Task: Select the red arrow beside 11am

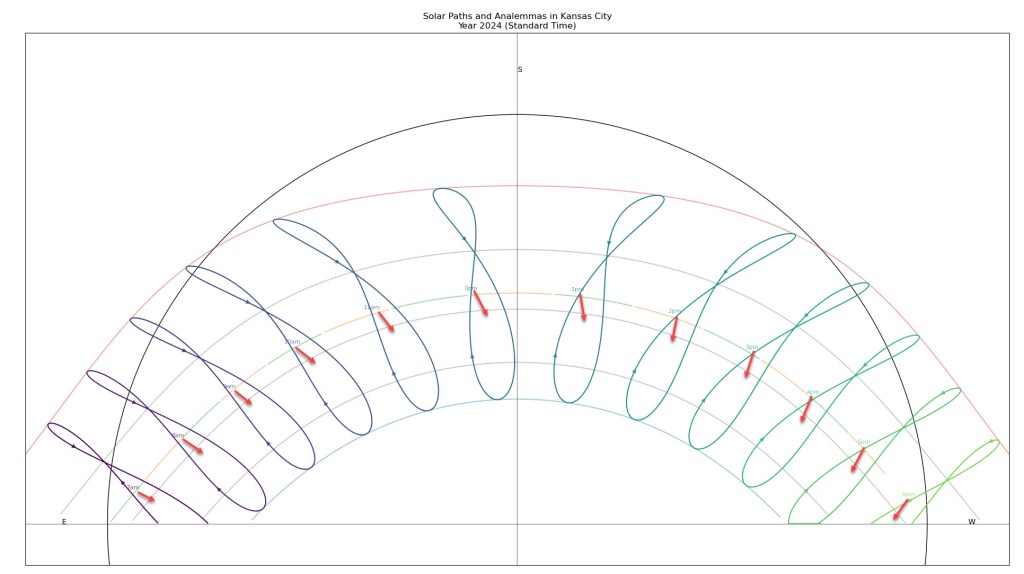Action: click(385, 321)
